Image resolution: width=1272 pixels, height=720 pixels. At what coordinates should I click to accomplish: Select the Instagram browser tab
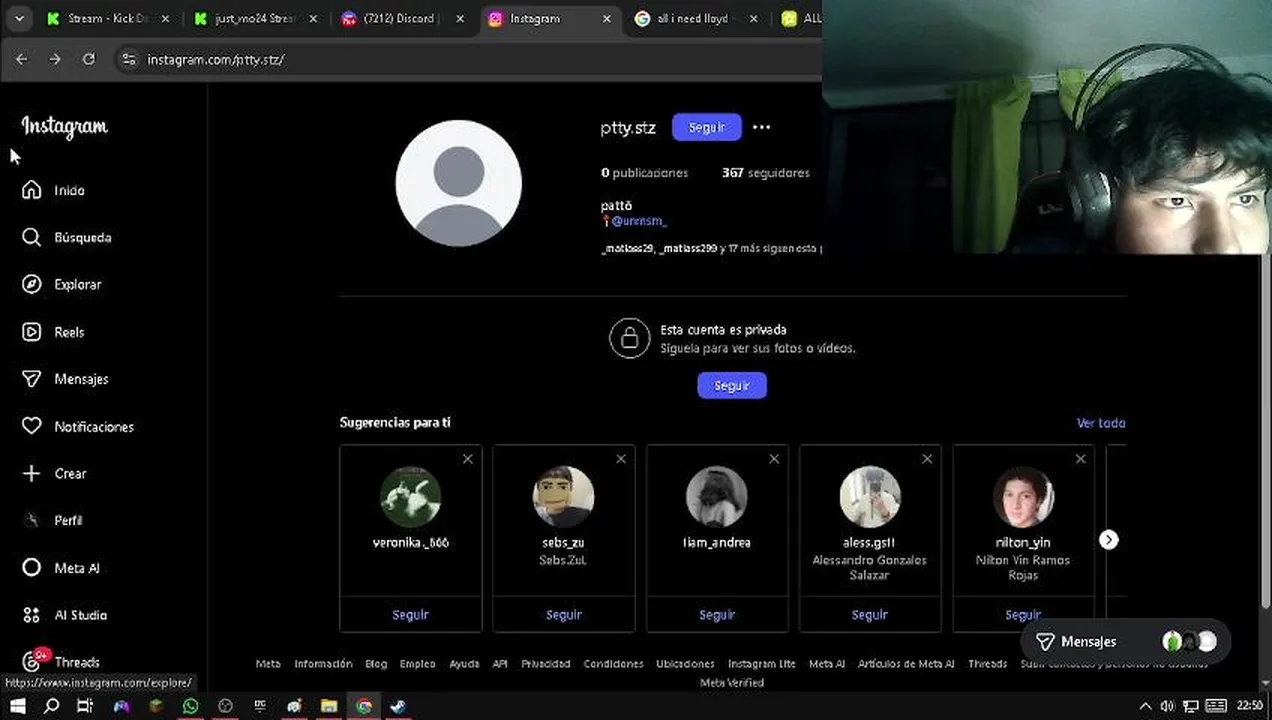(x=549, y=19)
